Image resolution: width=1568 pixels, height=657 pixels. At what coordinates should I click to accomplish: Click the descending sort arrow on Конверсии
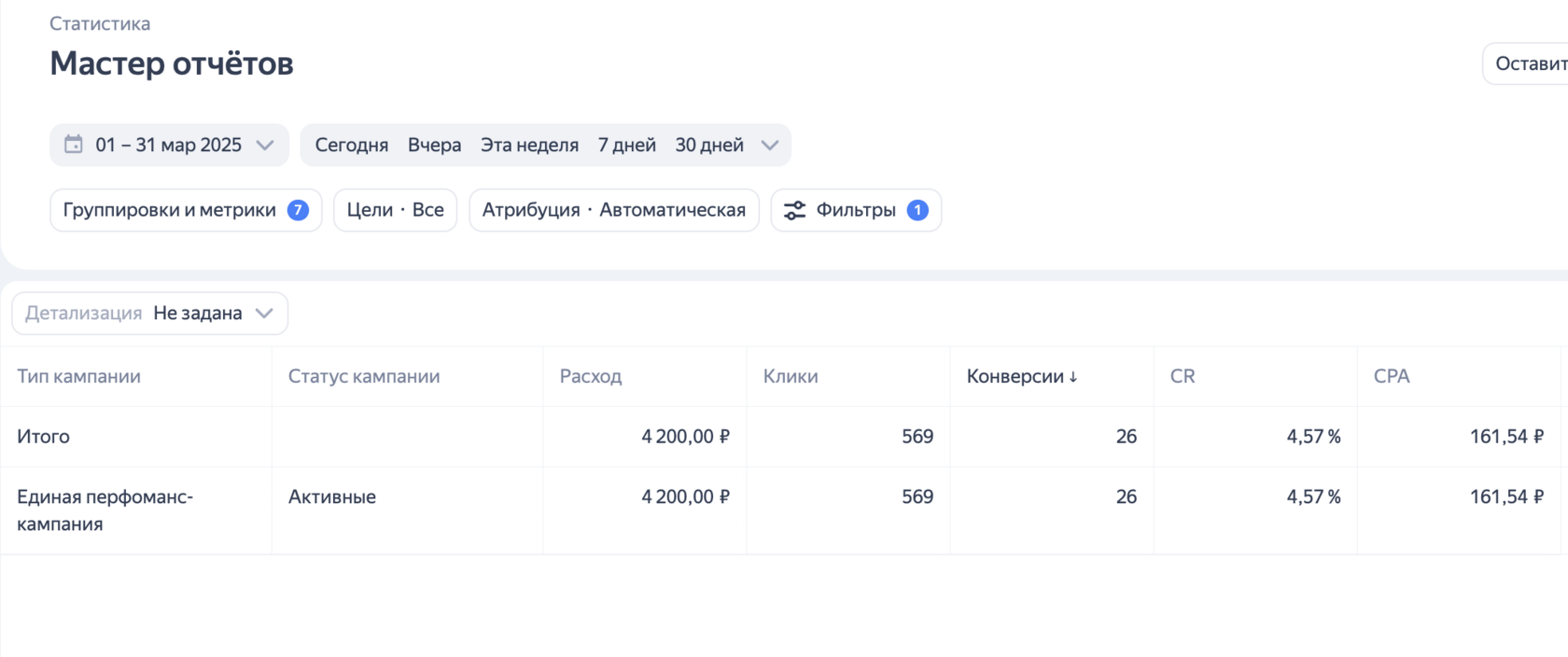pyautogui.click(x=1073, y=377)
